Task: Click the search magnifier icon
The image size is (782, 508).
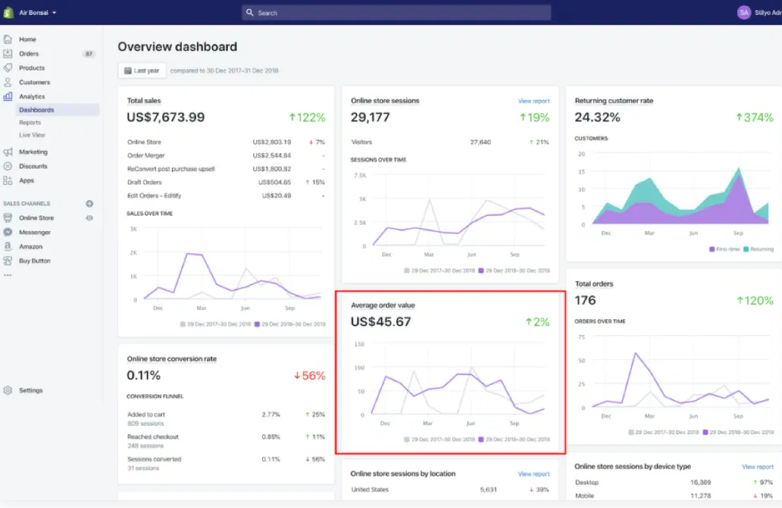Action: click(250, 12)
